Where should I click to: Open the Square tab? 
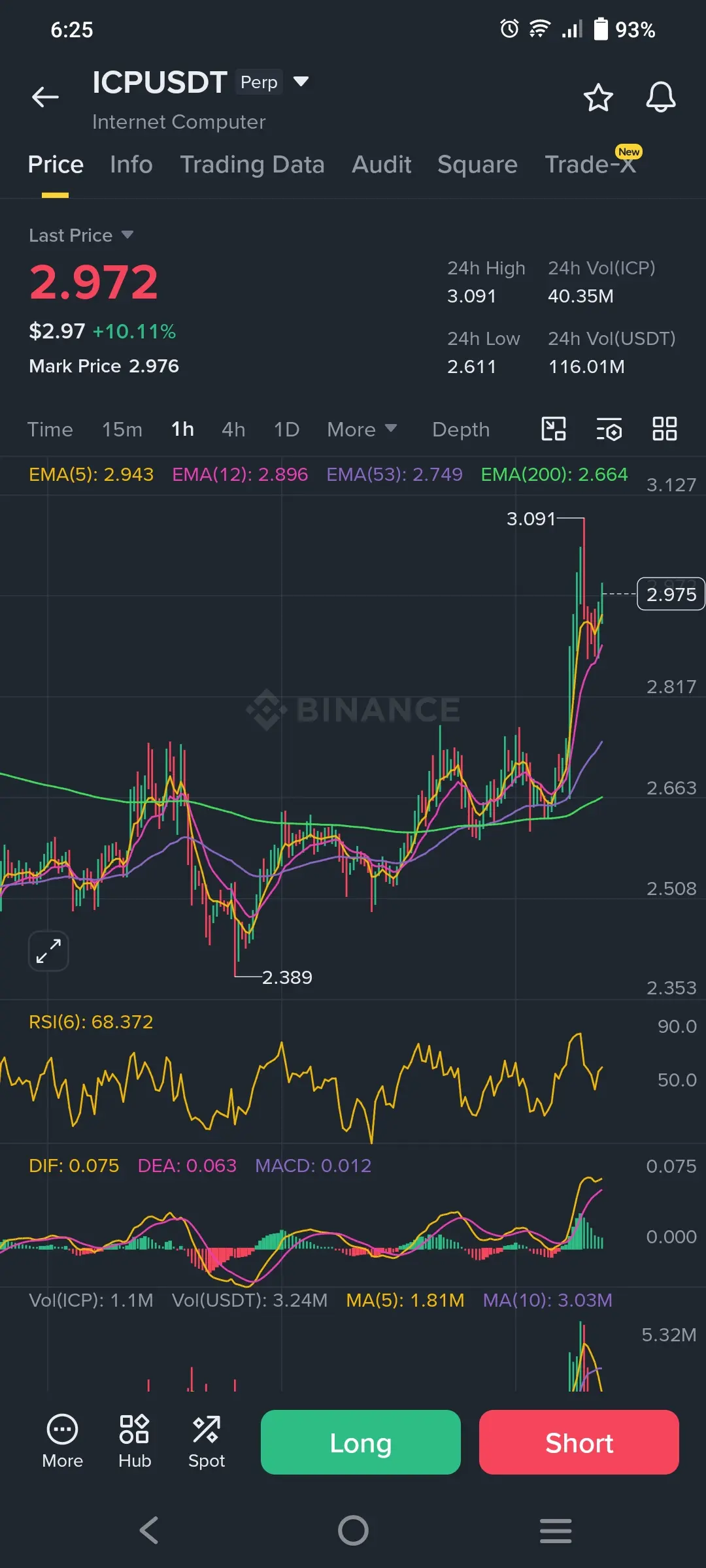(477, 165)
